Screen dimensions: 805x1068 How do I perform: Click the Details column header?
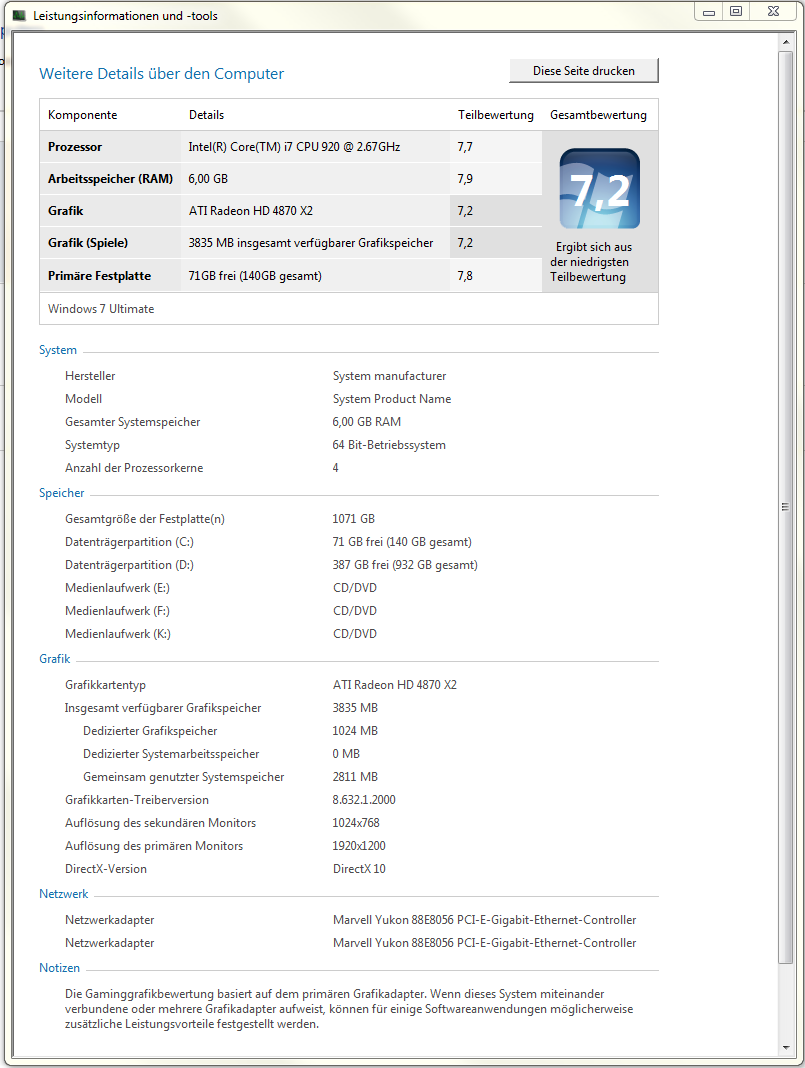206,115
